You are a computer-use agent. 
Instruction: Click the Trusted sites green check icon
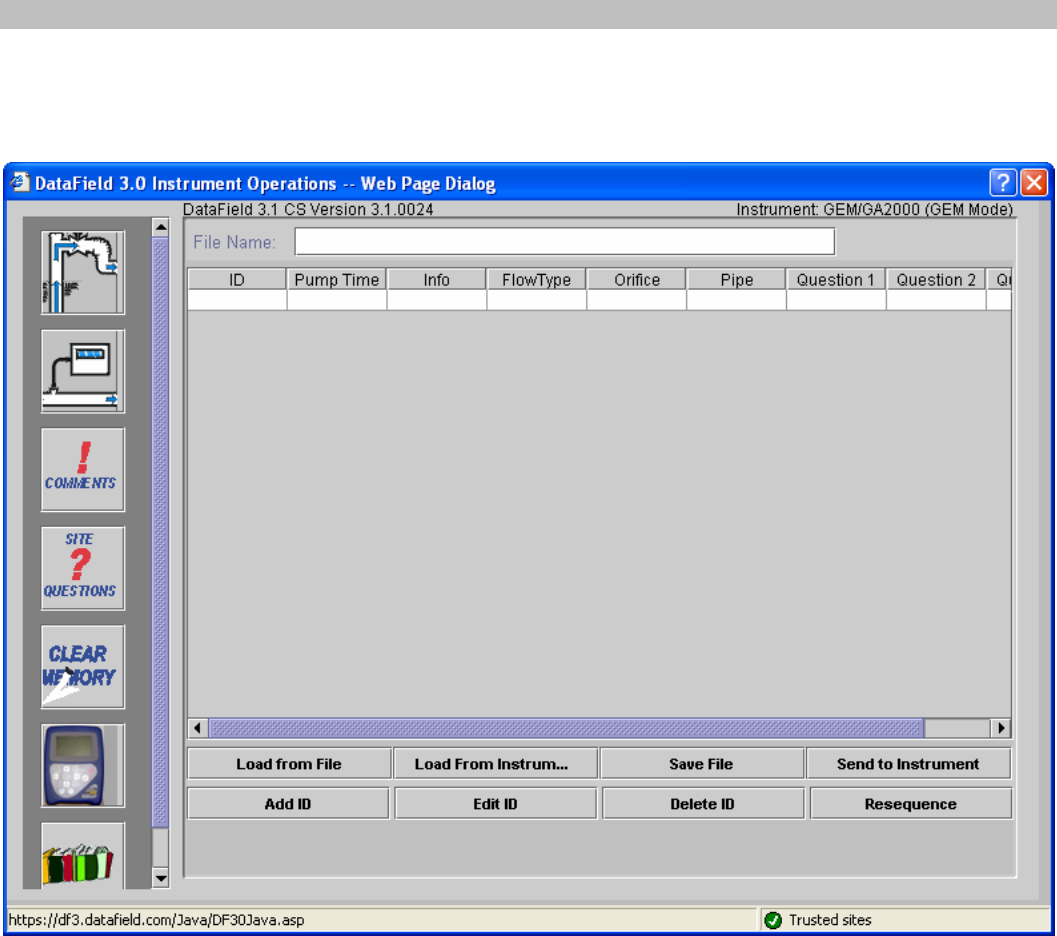[773, 920]
